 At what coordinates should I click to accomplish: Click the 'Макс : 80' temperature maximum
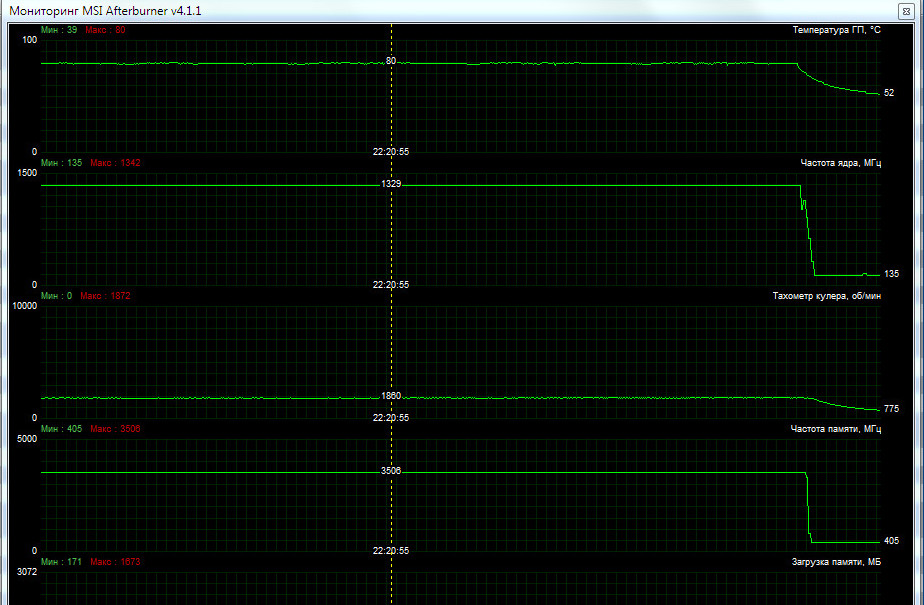(x=105, y=29)
